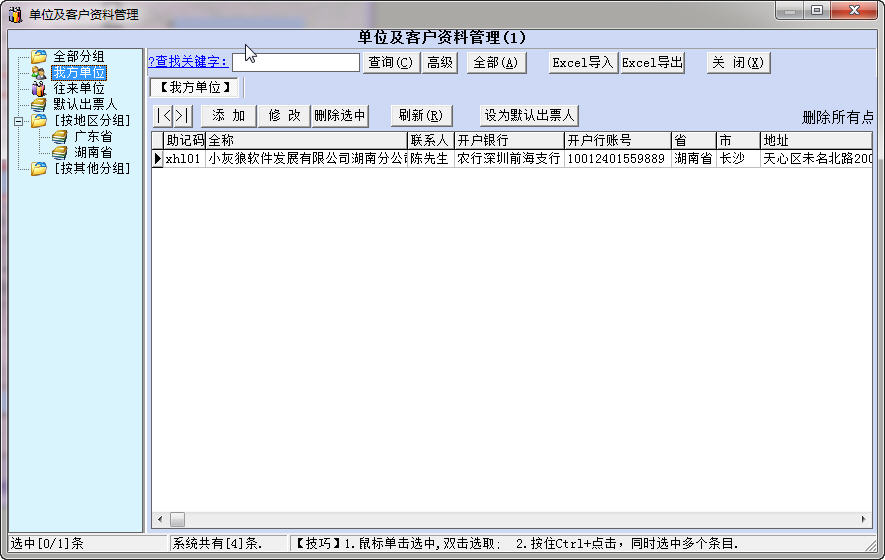Collapse the [按地区分组] tree node
This screenshot has height=560, width=885.
[x=19, y=121]
